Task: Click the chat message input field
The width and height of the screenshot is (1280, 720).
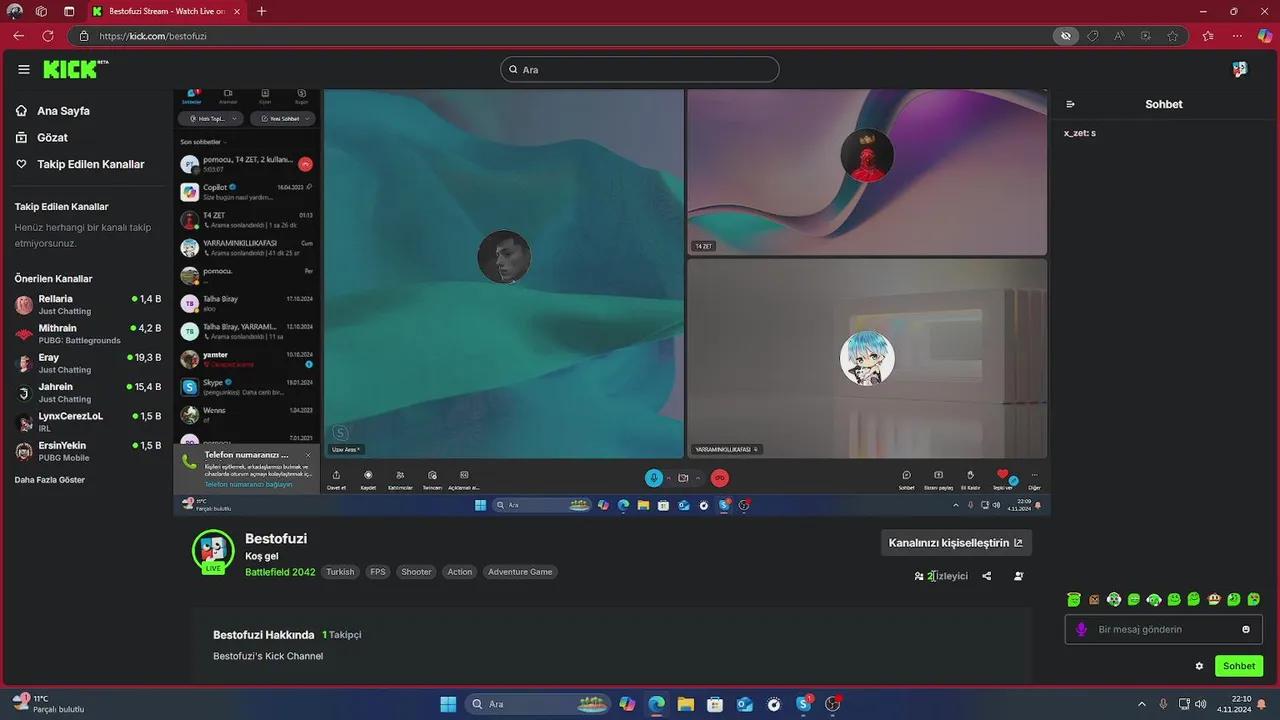Action: [x=1163, y=629]
